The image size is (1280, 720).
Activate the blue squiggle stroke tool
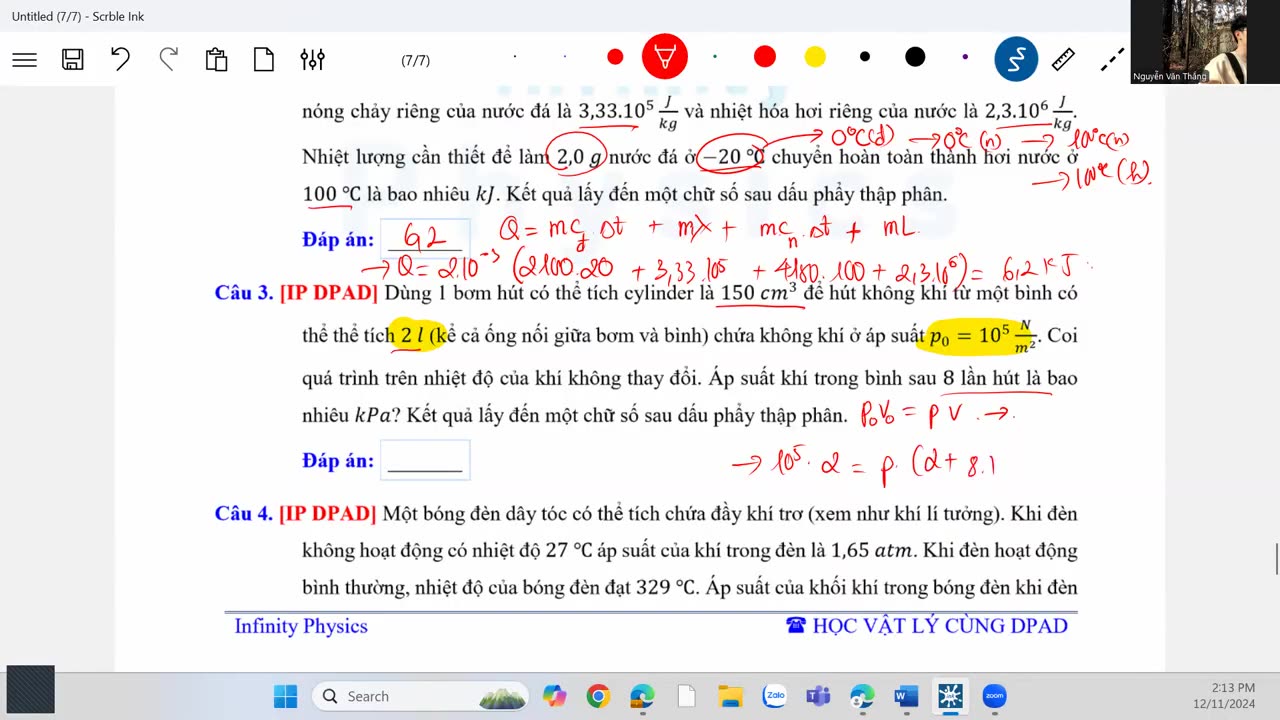[1016, 60]
